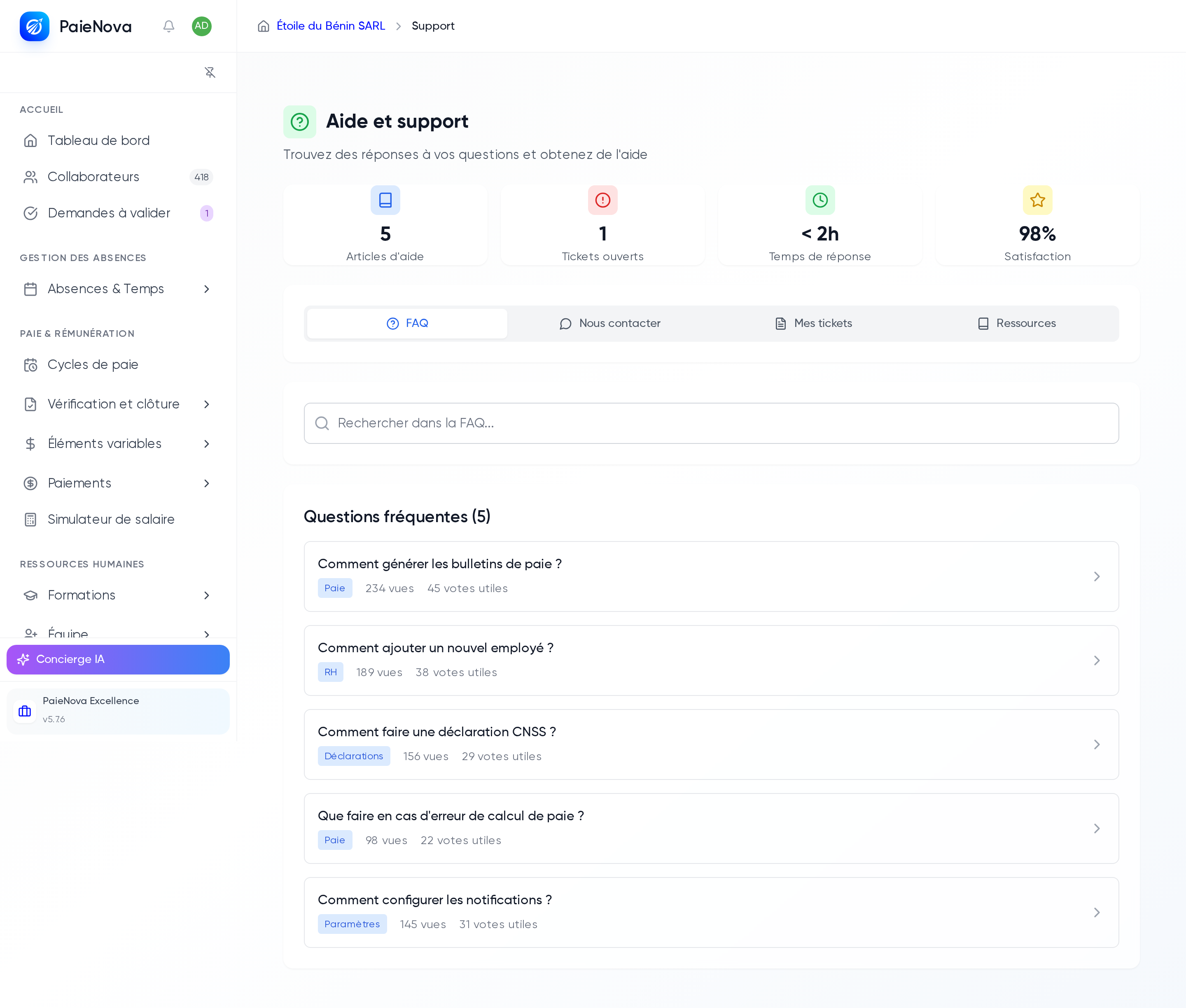1186x1008 pixels.
Task: Open Cycles de paie
Action: click(x=118, y=364)
